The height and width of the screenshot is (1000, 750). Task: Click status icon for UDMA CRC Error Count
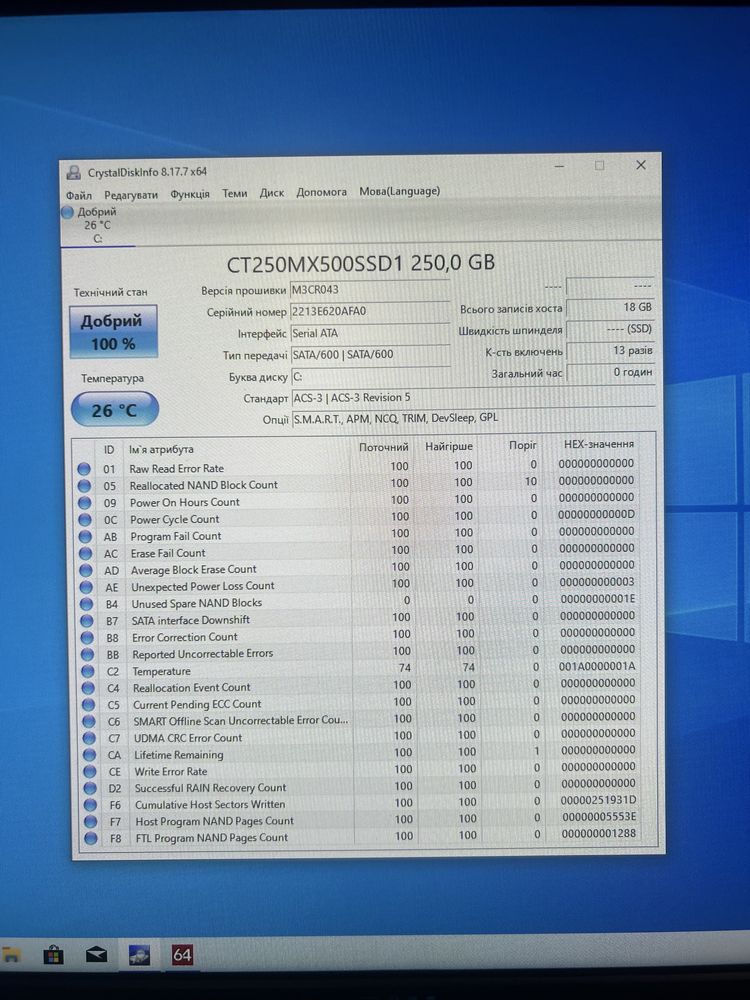[x=89, y=739]
